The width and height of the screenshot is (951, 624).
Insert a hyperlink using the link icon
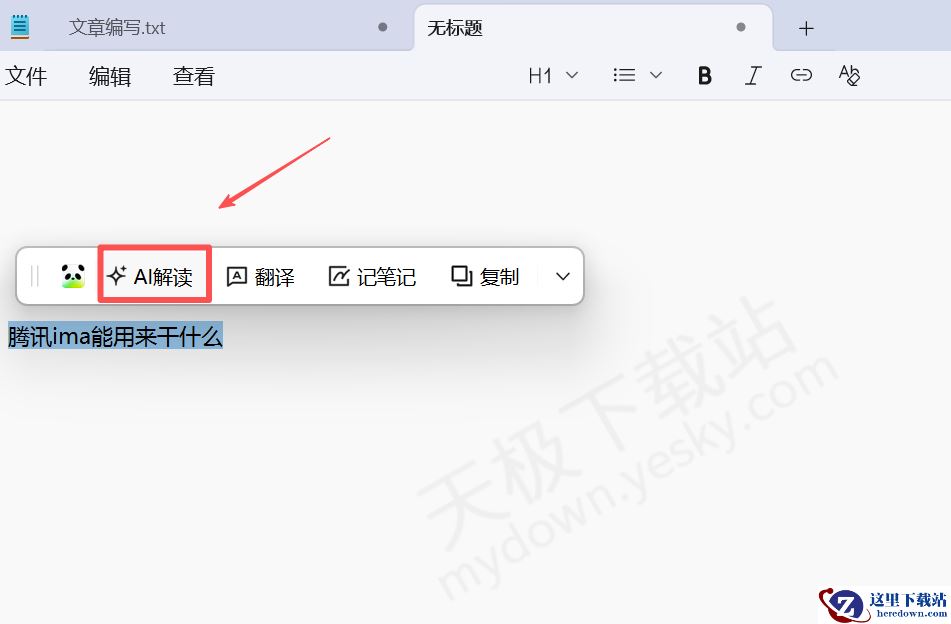[800, 75]
